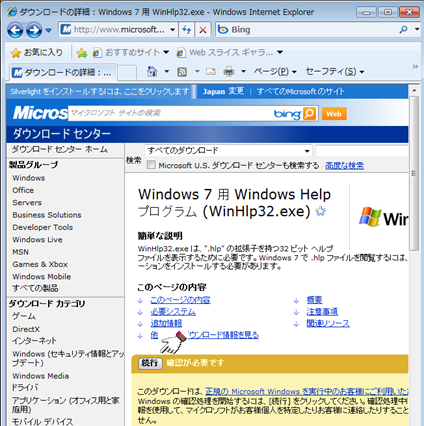
Task: Select Windows Live product group
Action: coord(37,240)
